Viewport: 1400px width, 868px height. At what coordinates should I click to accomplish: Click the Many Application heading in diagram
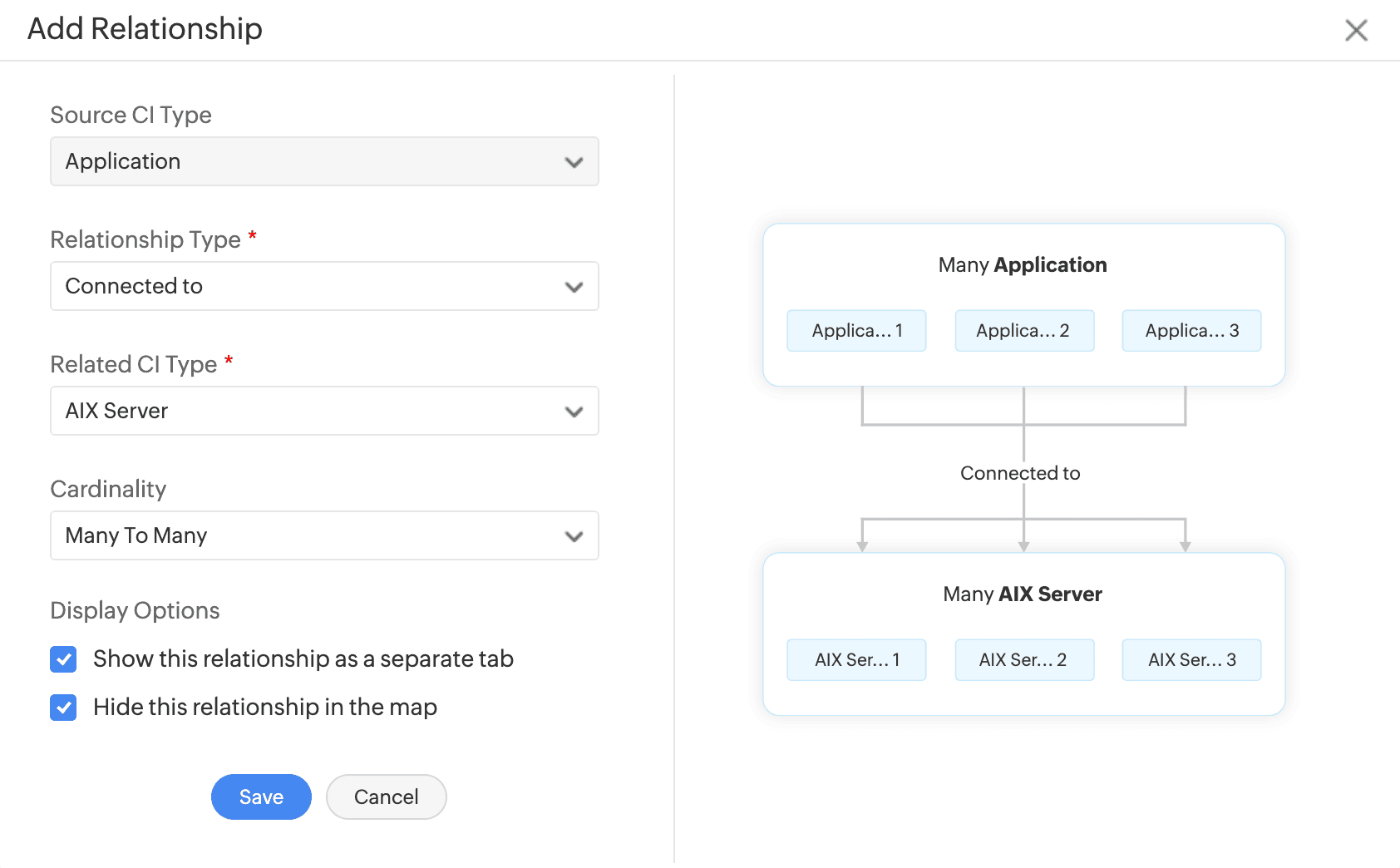click(1023, 265)
